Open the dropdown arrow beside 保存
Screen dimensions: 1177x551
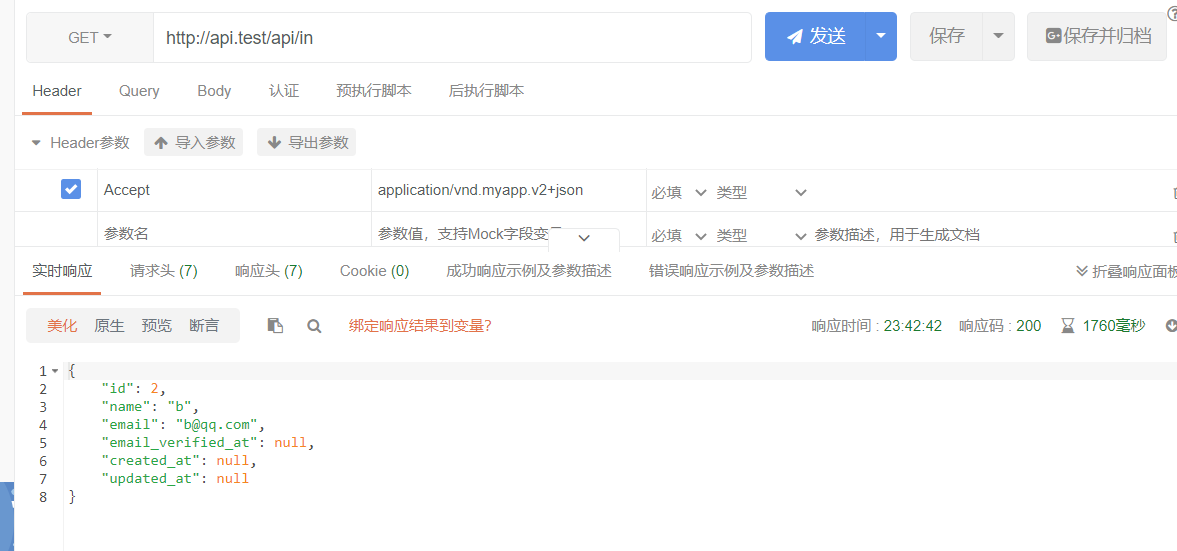click(x=998, y=36)
